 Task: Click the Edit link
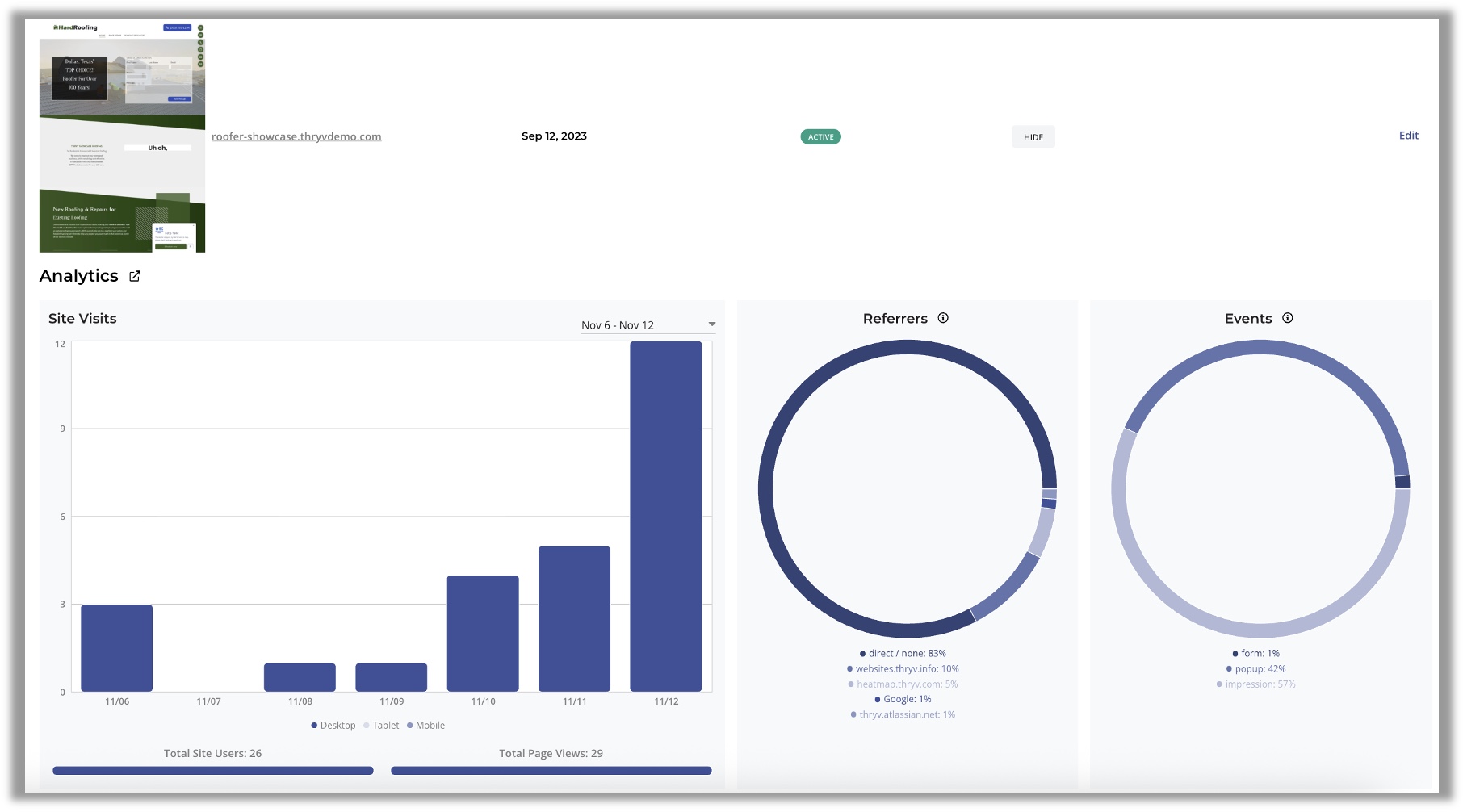tap(1408, 136)
